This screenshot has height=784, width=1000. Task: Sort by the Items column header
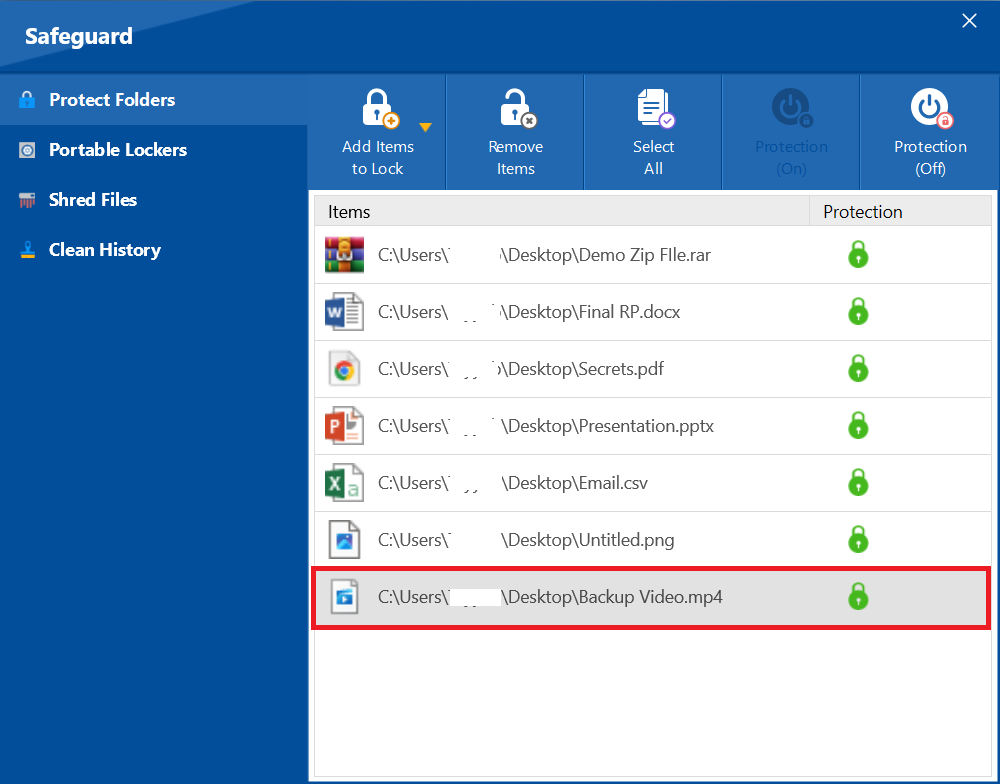click(x=560, y=212)
